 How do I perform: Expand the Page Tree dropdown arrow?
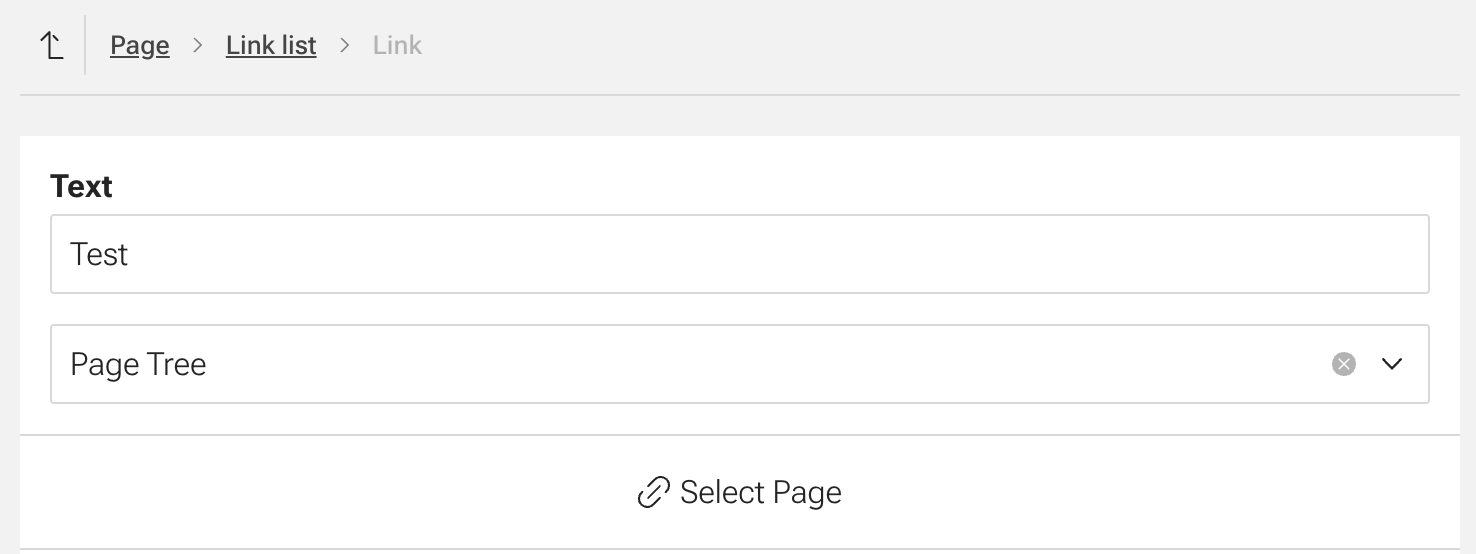[x=1392, y=364]
